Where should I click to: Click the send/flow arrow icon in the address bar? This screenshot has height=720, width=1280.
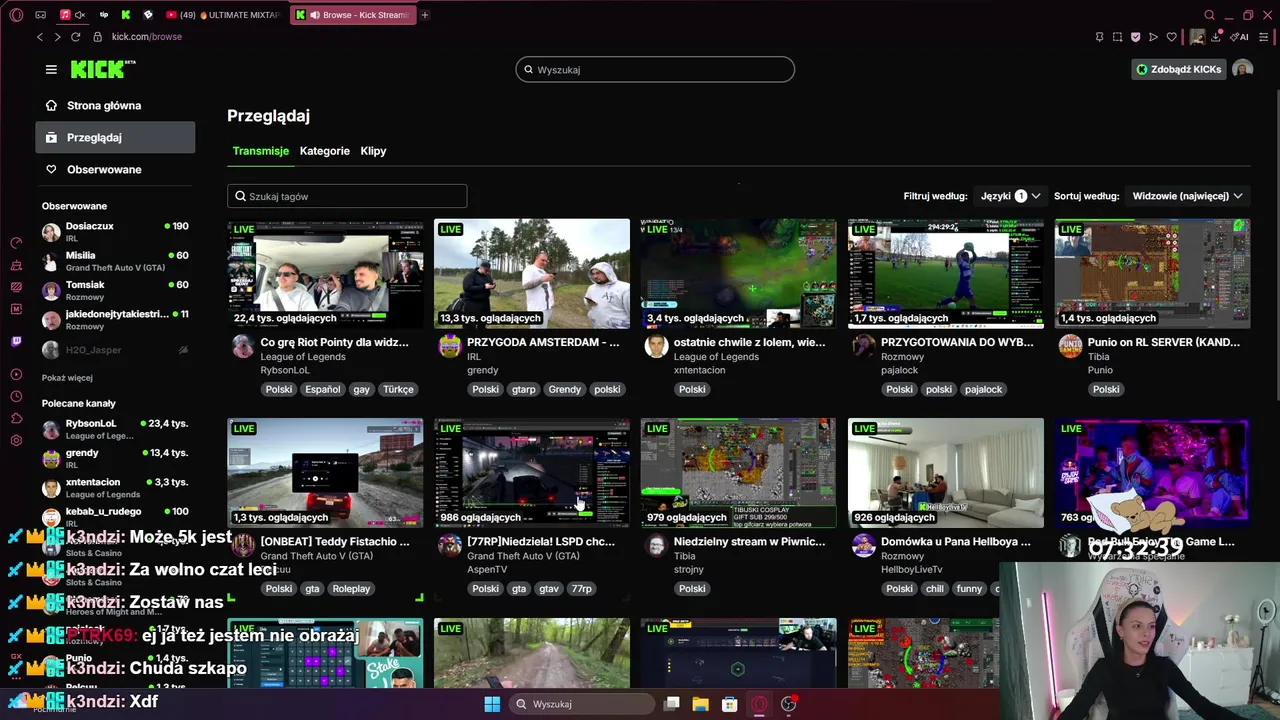1153,37
